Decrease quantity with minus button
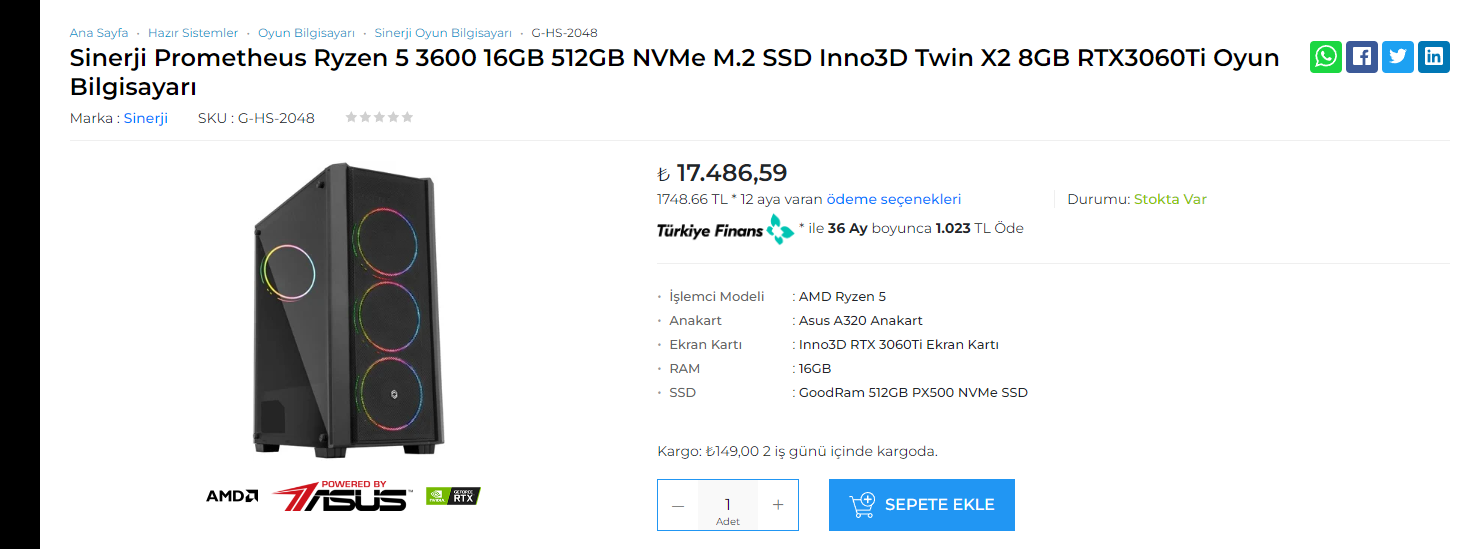The width and height of the screenshot is (1479, 549). [x=678, y=505]
